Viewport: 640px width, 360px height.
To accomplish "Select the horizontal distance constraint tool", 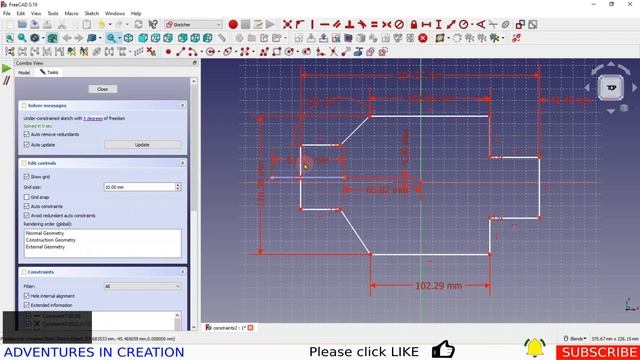I will (x=426, y=24).
